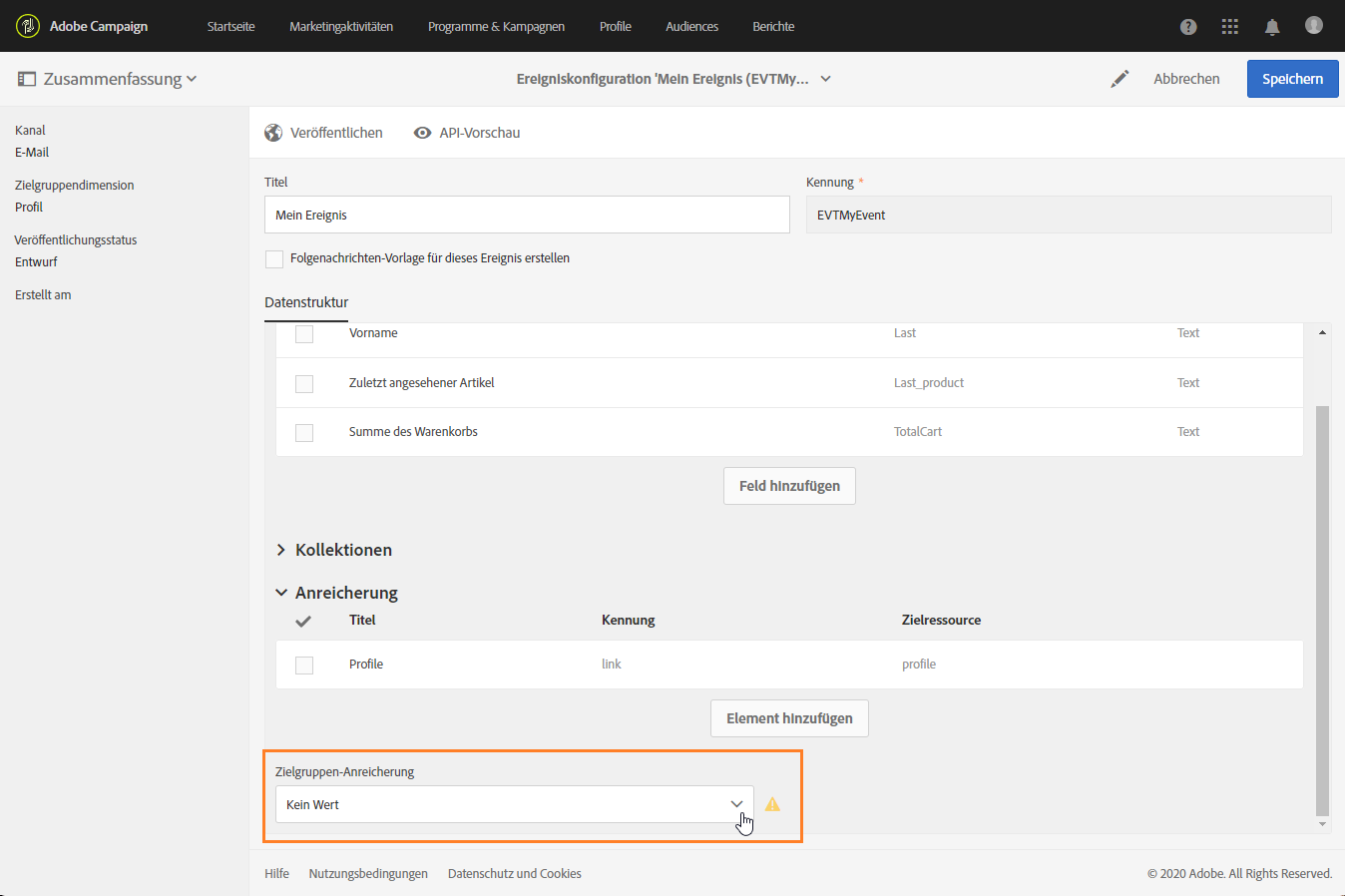The height and width of the screenshot is (896, 1345).
Task: Check the Summe des Warenkorbs checkbox
Action: (304, 433)
